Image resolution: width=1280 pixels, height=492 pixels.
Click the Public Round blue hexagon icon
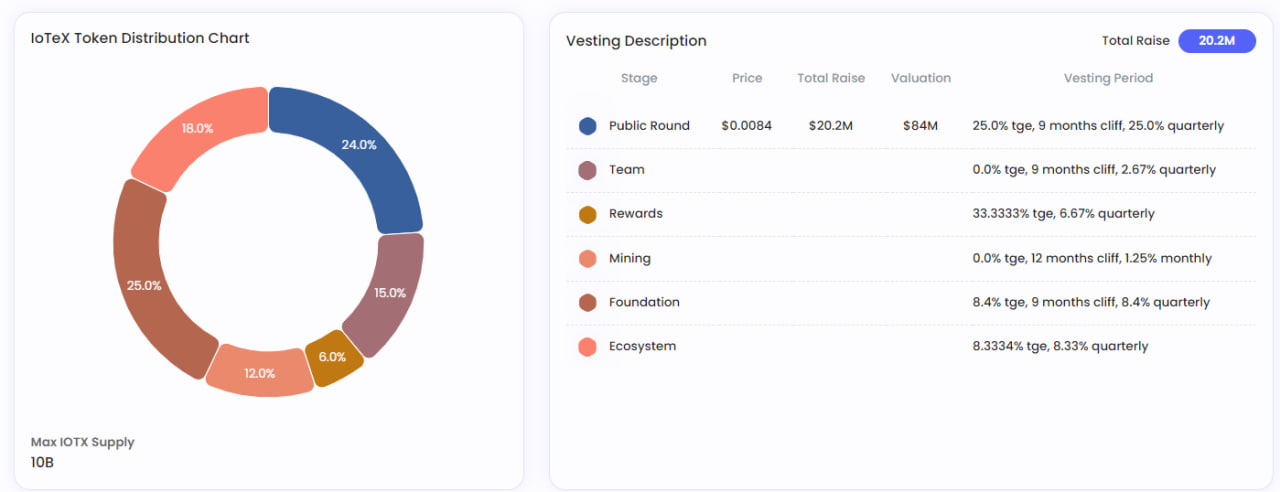[588, 126]
